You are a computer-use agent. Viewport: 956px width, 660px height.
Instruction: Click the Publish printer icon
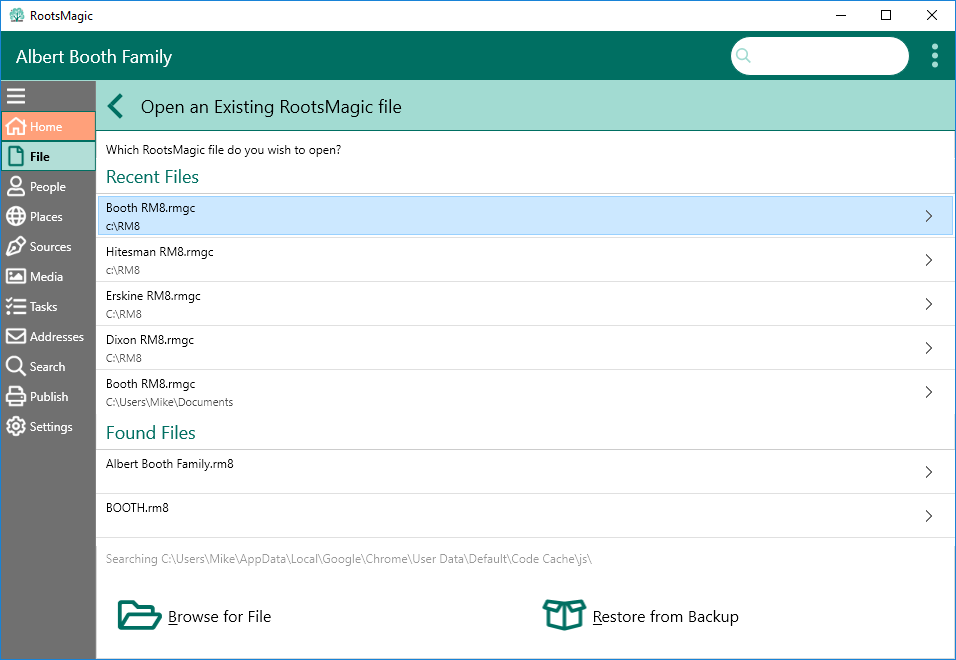(x=16, y=397)
